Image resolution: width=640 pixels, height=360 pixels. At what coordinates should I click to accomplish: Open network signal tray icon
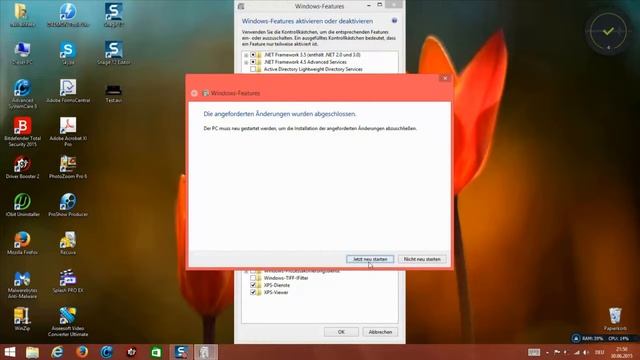577,352
